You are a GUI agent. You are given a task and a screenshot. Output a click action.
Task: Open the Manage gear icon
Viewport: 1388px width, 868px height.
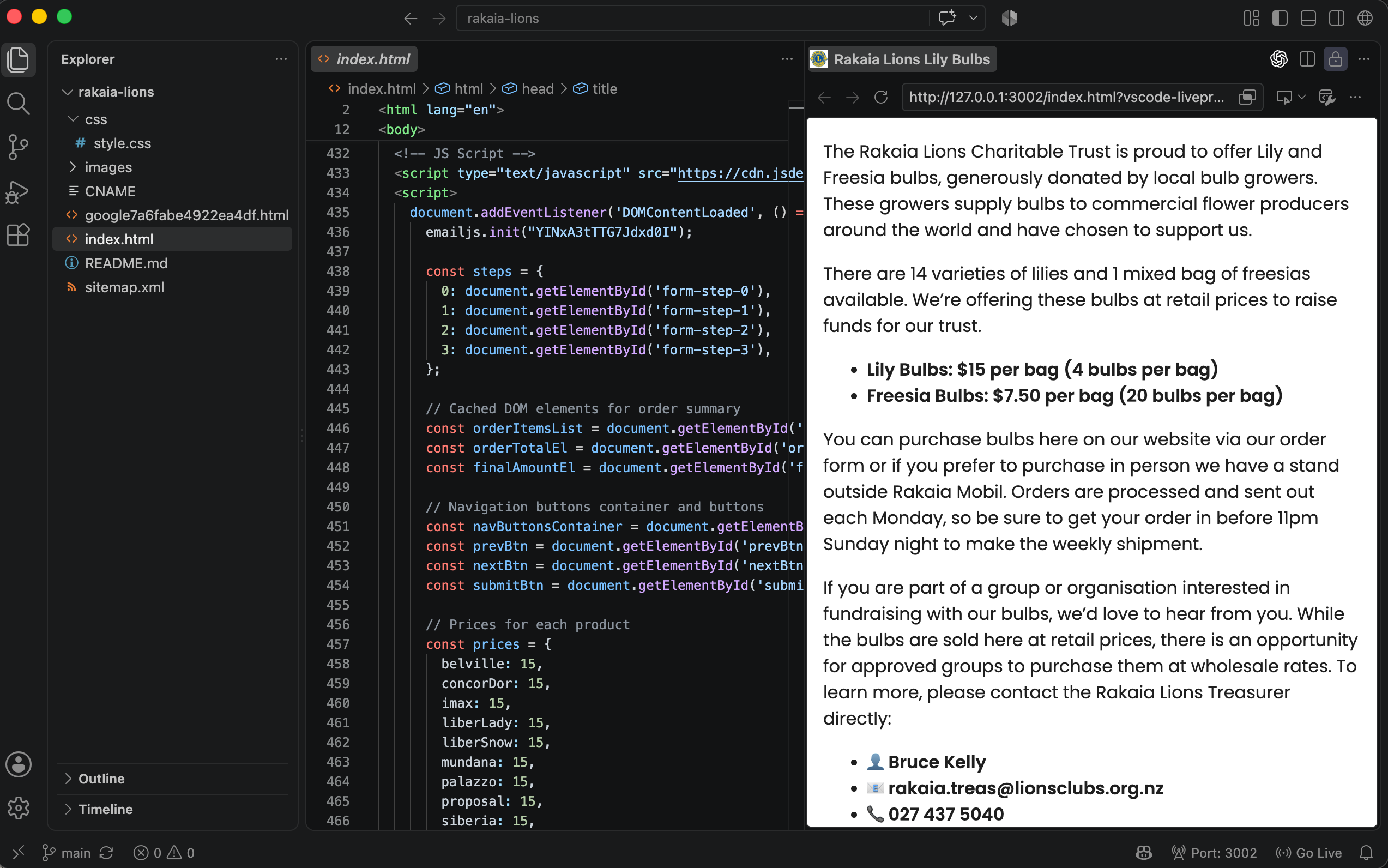[19, 807]
